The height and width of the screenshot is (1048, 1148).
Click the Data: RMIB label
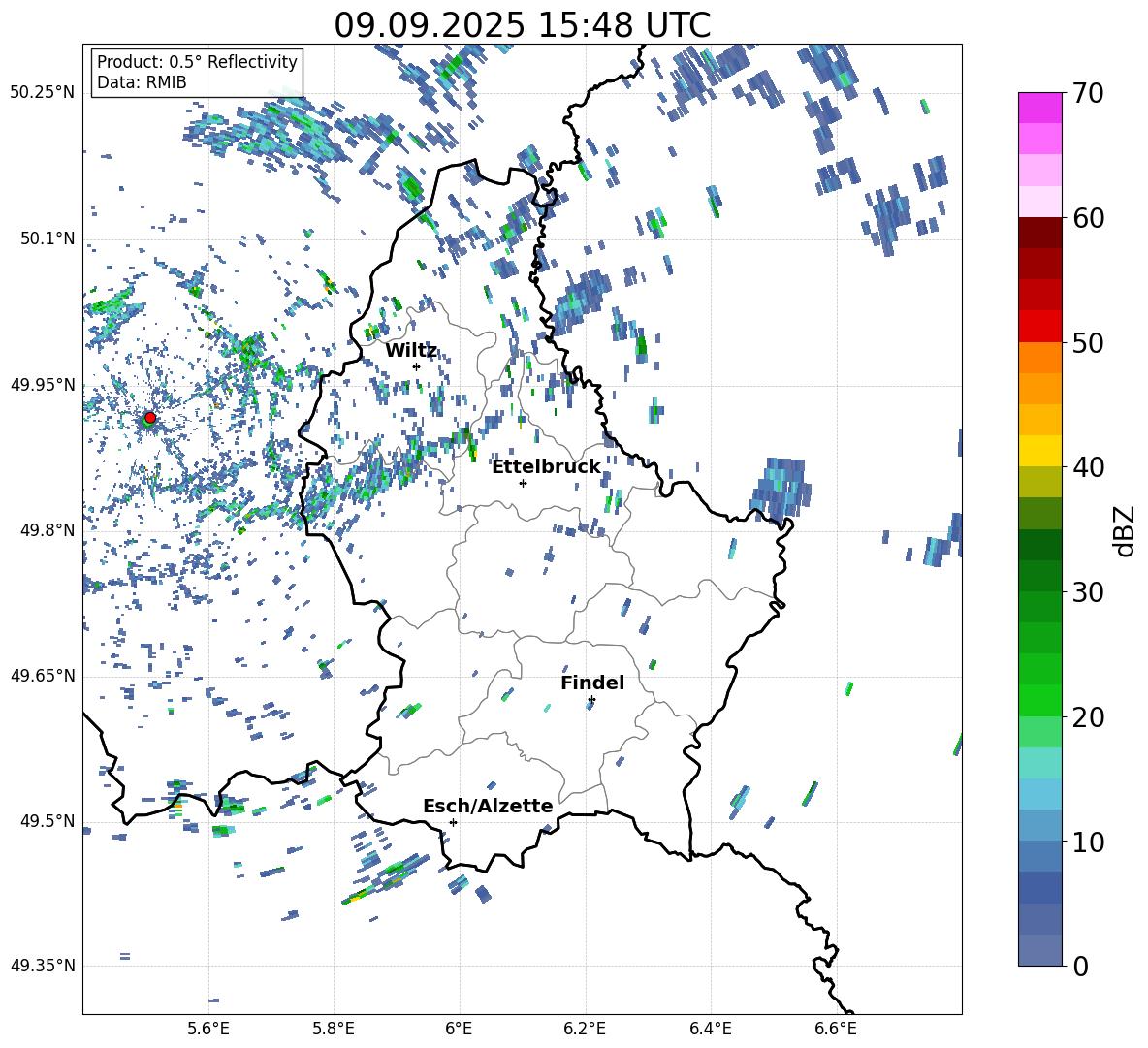142,82
